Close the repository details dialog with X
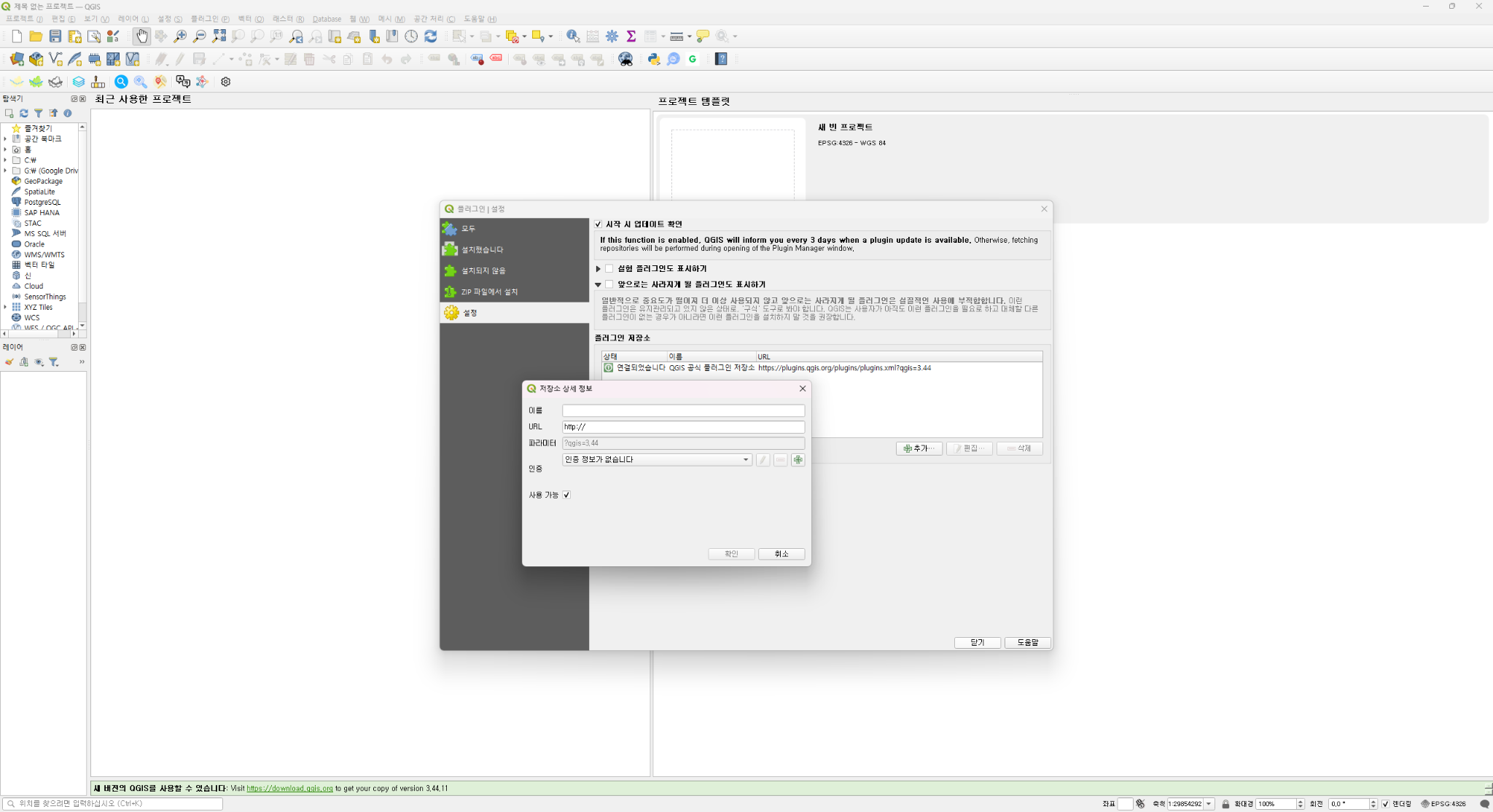The height and width of the screenshot is (812, 1493). 803,389
